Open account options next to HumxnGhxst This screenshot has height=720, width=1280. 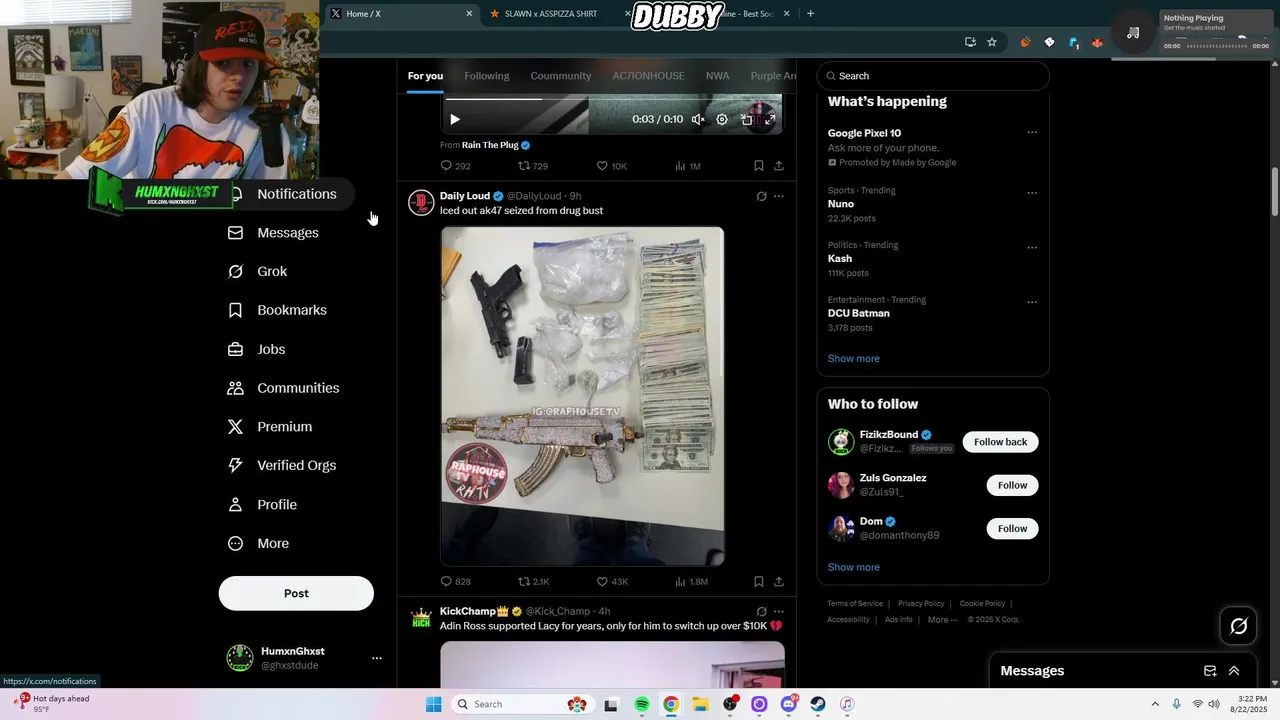pos(377,658)
